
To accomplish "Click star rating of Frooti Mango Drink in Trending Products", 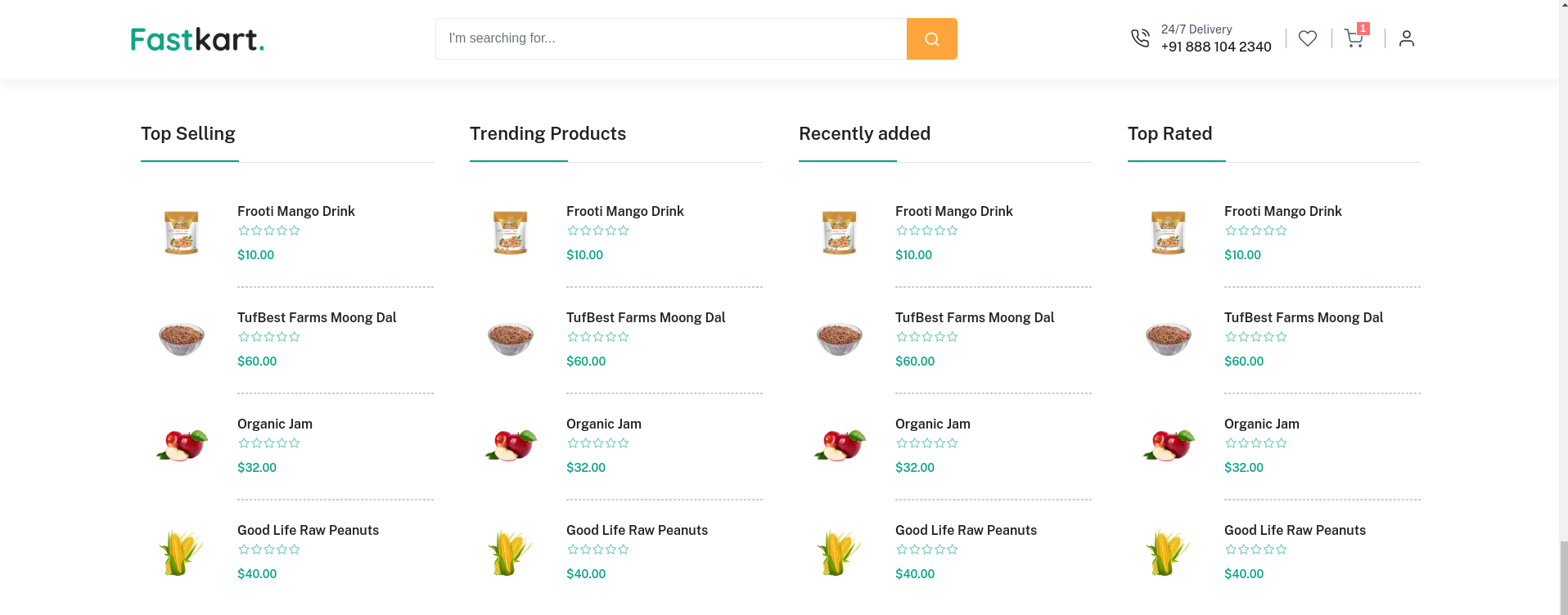I will tap(598, 231).
